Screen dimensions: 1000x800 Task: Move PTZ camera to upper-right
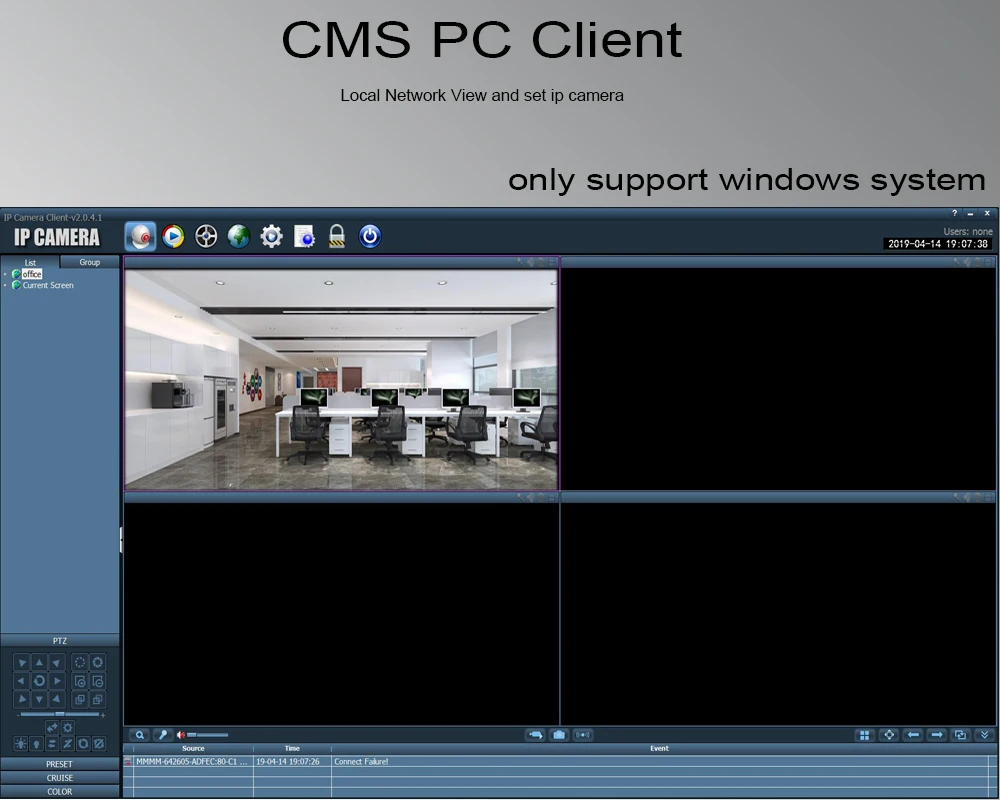coord(57,663)
